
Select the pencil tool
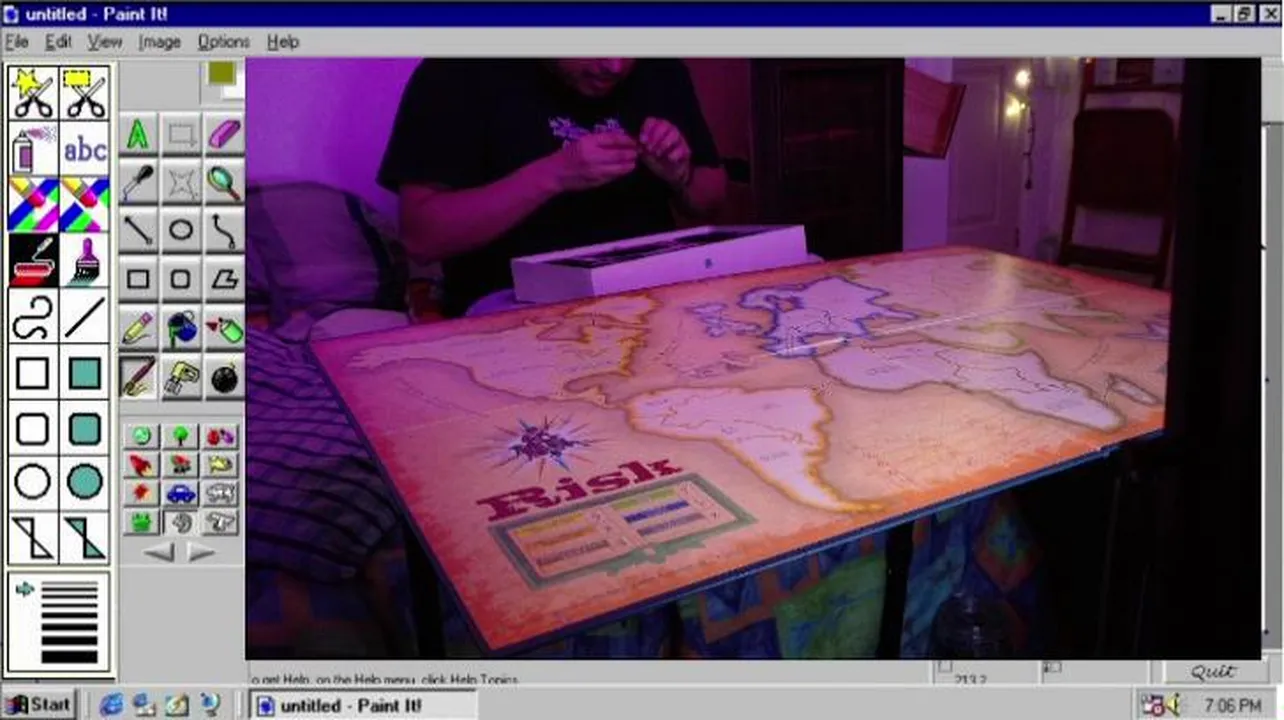138,329
